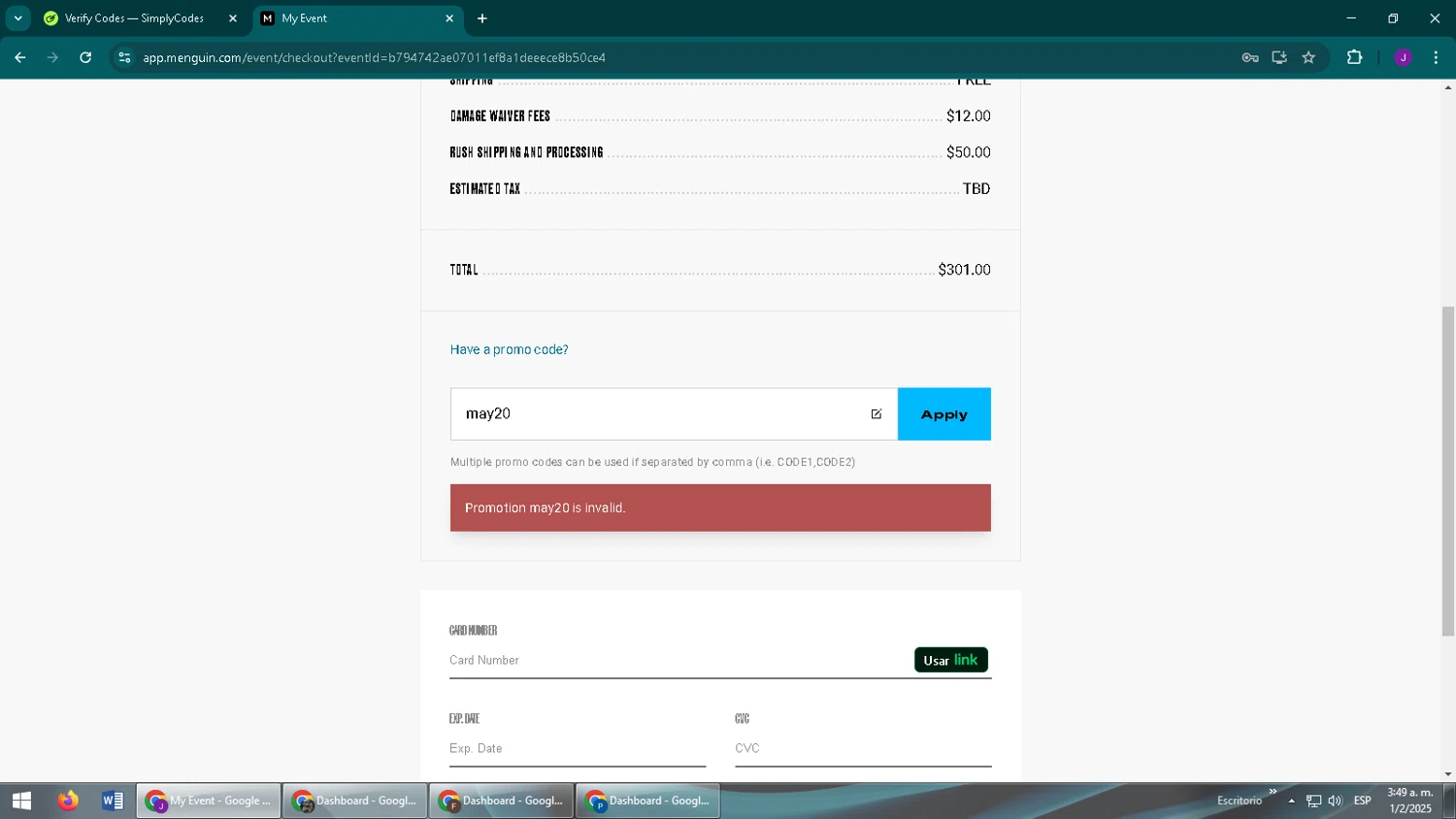Click the ESP language indicator
Viewport: 1456px width, 819px height.
(x=1363, y=801)
